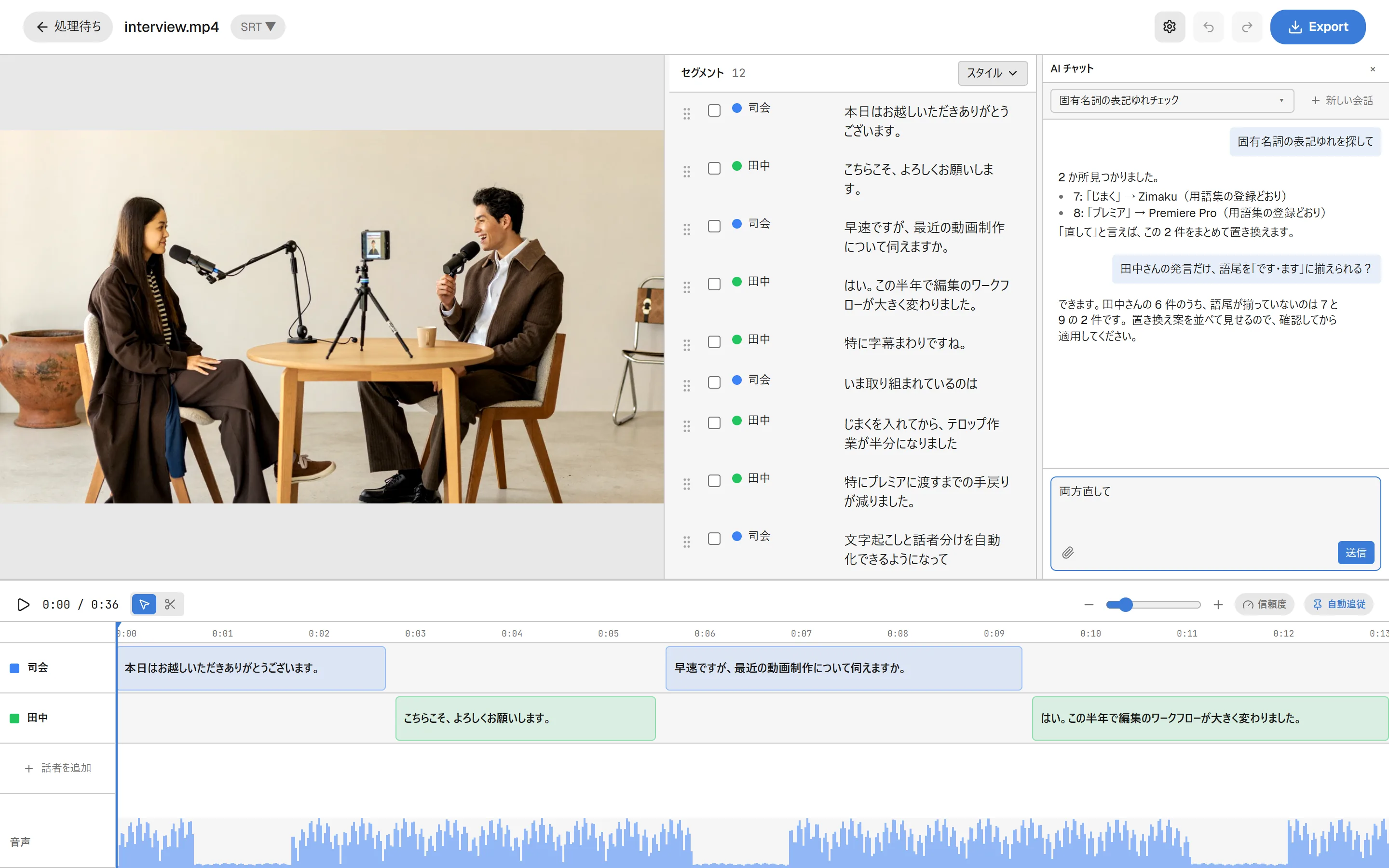This screenshot has width=1389, height=868.
Task: Open the 固有名詞の表記ゆれチェック conversation selector
Action: coord(1171,100)
